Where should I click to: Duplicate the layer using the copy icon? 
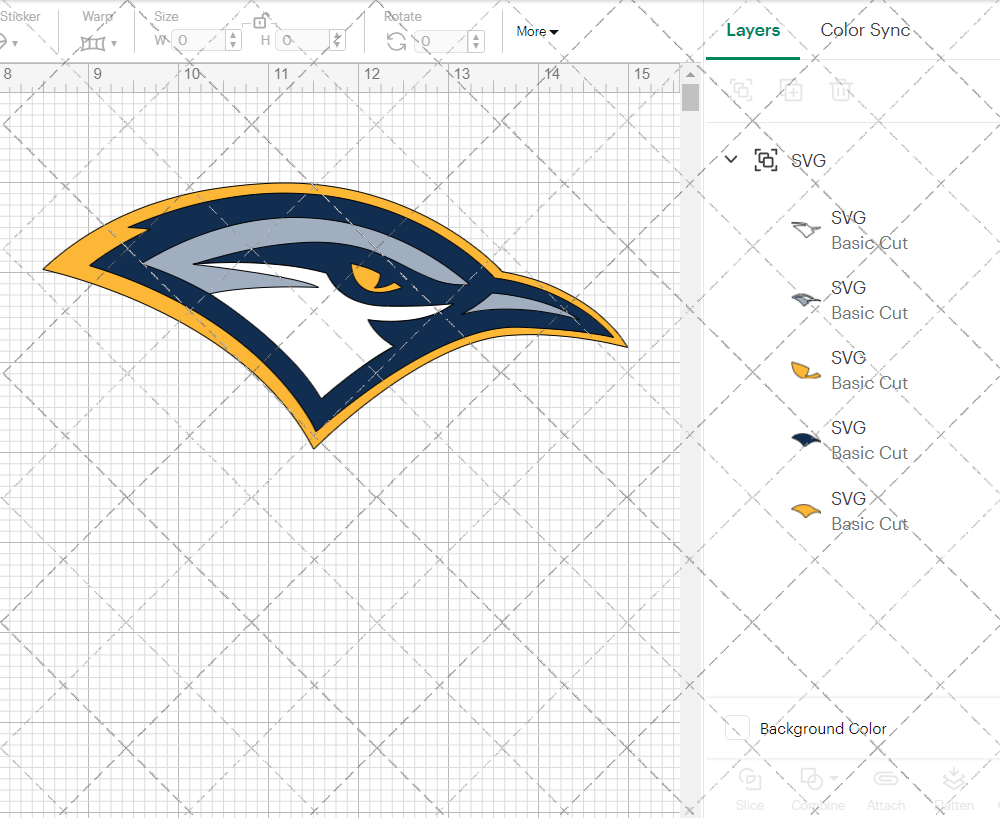740,90
